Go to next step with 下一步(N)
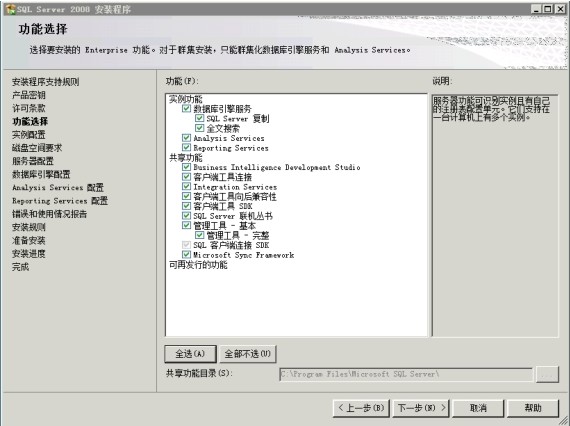 (x=421, y=408)
